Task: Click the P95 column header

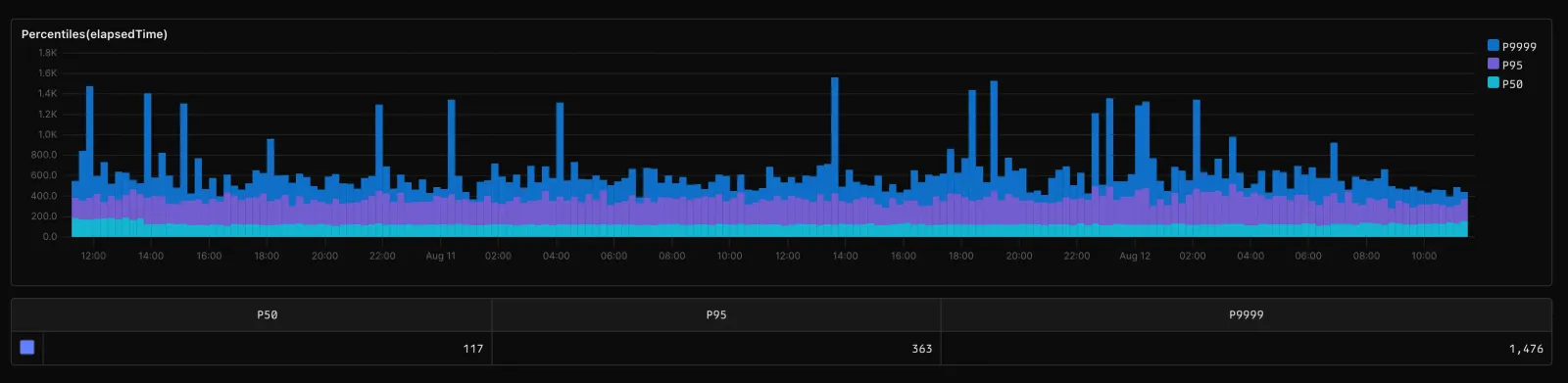Action: (716, 314)
